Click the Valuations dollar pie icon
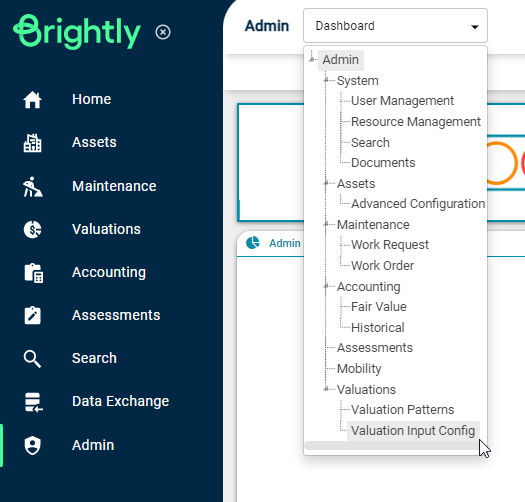Viewport: 525px width, 502px height. (x=32, y=229)
